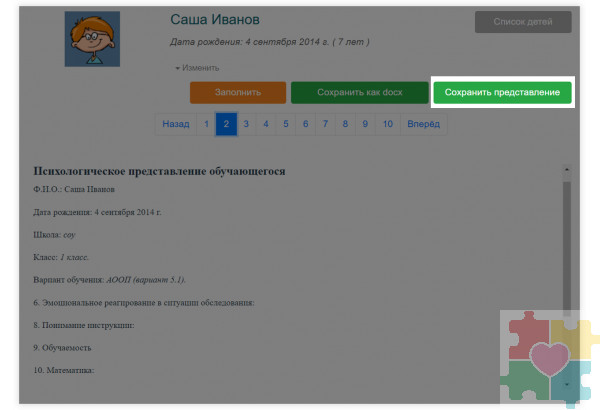Click the puzzle heart logo icon
600x410 pixels.
pyautogui.click(x=547, y=359)
